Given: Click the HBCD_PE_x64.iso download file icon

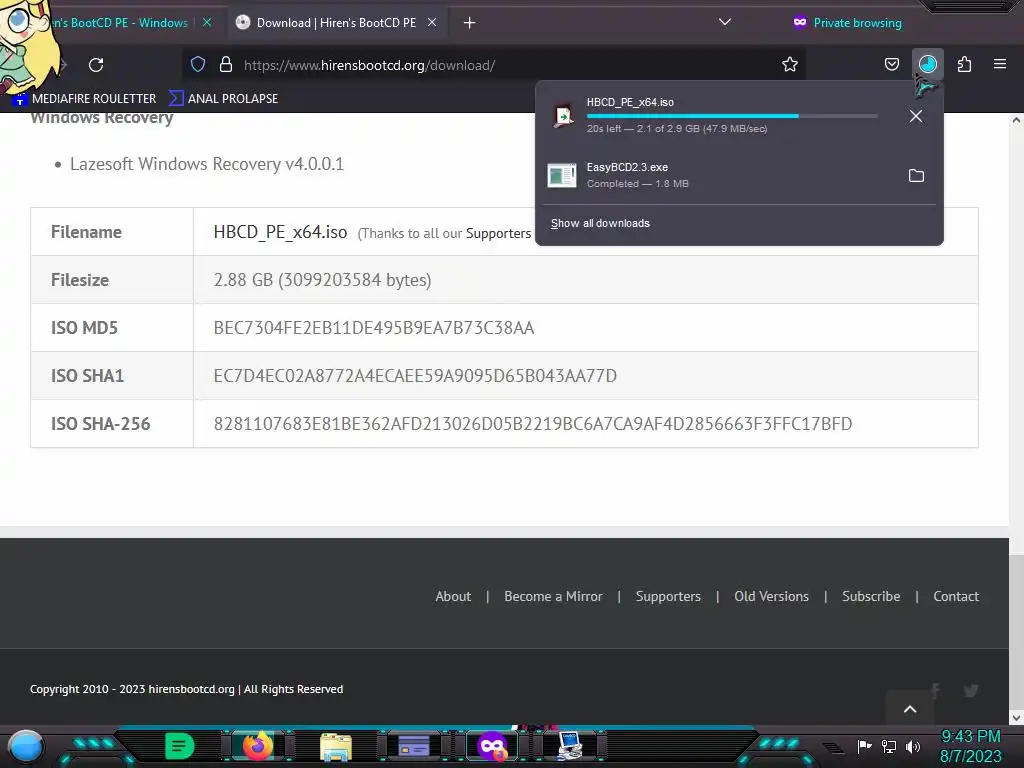Looking at the screenshot, I should (562, 116).
